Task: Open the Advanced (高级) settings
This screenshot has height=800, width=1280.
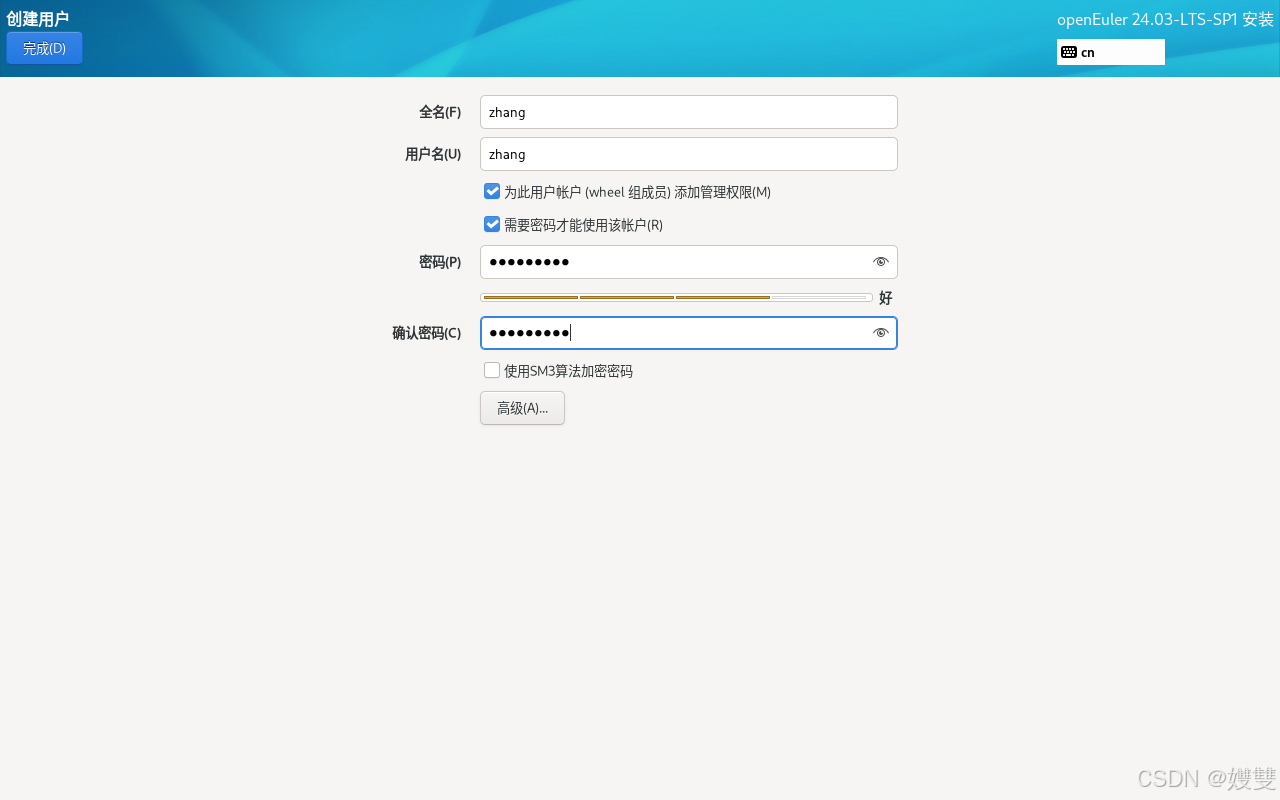Action: 522,408
